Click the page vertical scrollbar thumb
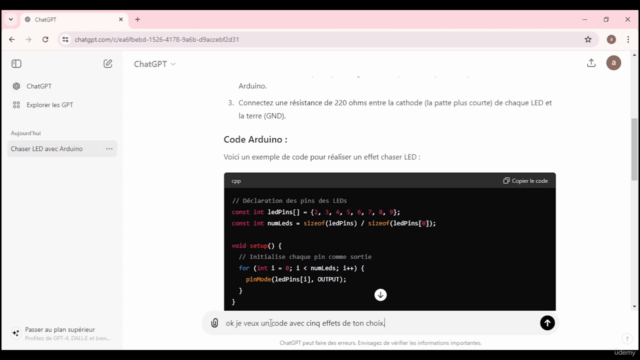This screenshot has width=640, height=360. click(634, 149)
